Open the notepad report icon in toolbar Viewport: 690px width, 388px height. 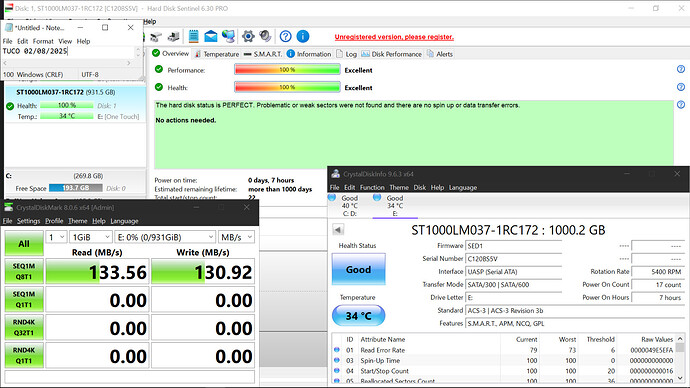point(193,37)
